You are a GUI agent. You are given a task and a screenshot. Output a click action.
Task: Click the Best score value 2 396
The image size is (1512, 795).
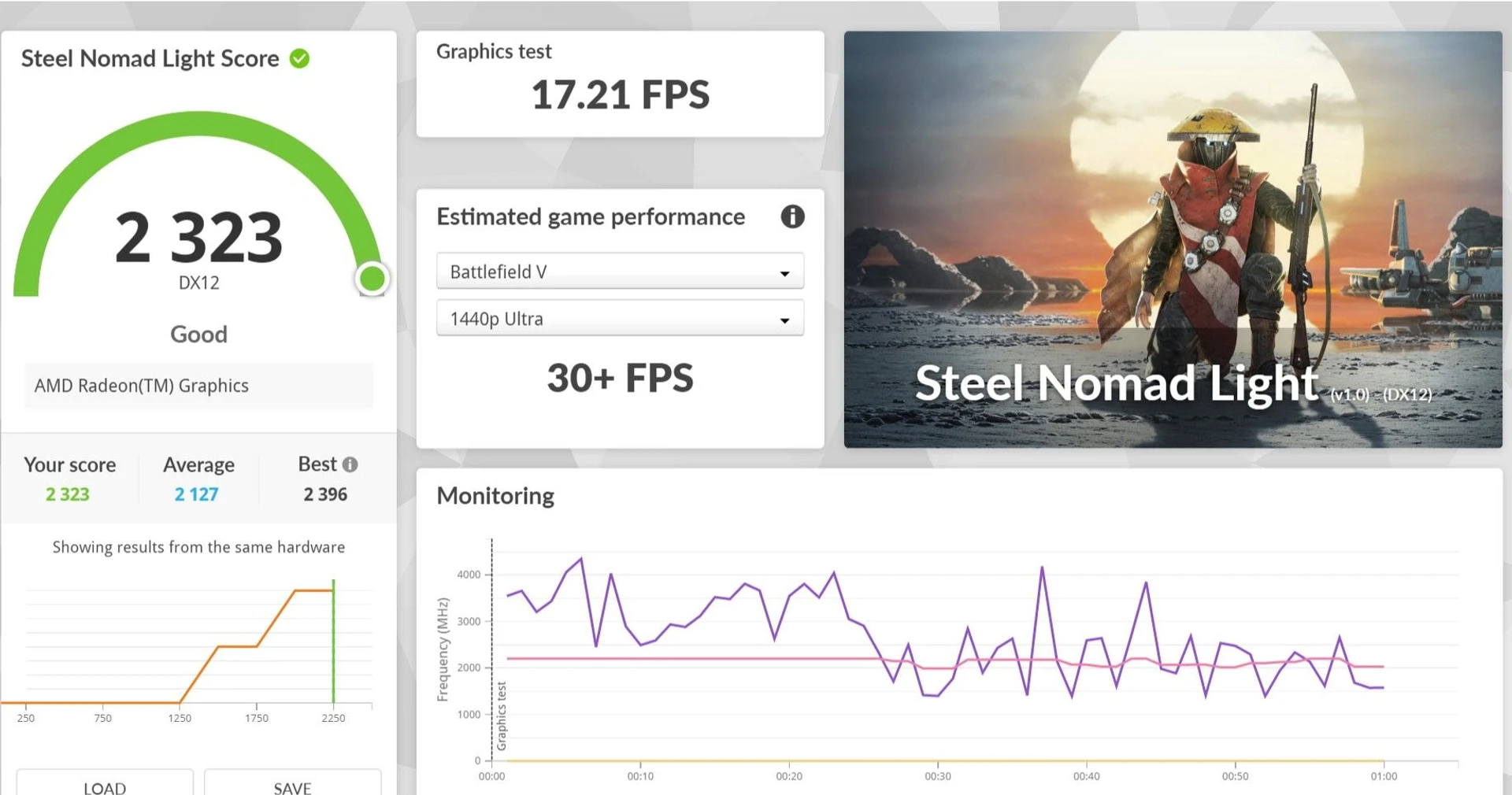click(325, 494)
